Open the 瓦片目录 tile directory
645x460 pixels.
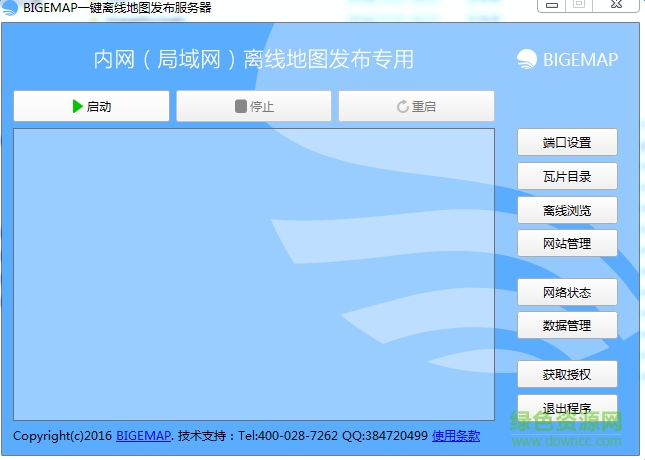pyautogui.click(x=567, y=176)
